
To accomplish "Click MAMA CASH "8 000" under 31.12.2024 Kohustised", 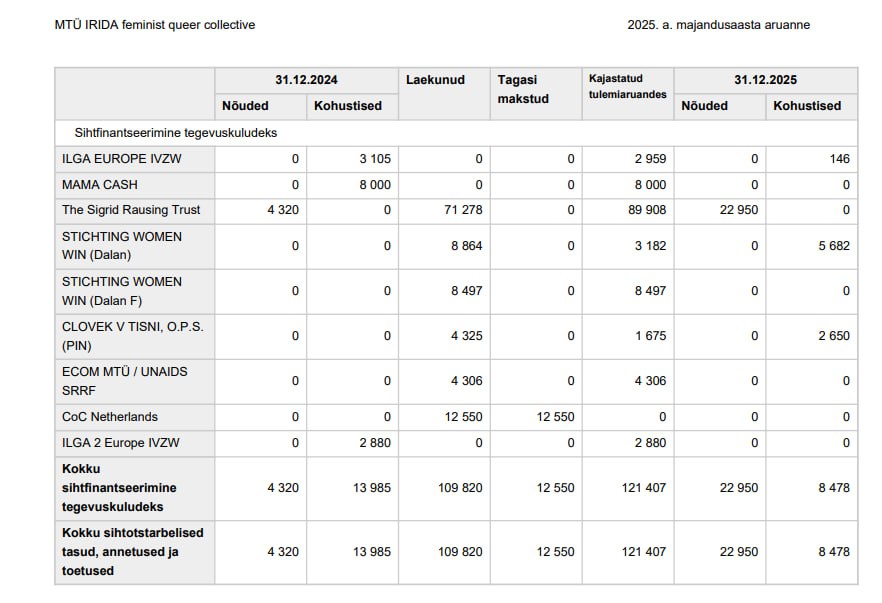I will [375, 184].
